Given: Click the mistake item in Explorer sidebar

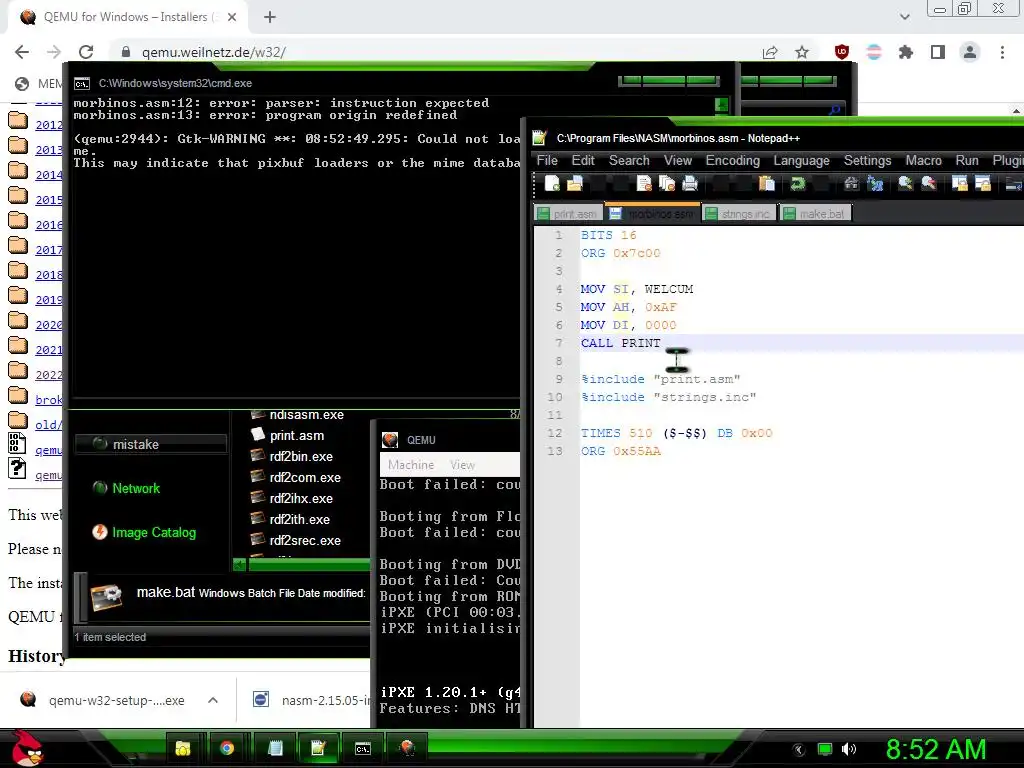Looking at the screenshot, I should click(x=151, y=444).
